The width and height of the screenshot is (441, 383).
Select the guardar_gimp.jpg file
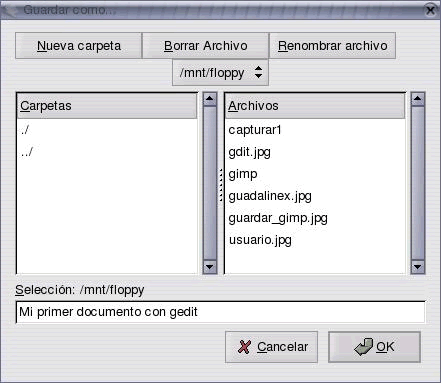point(315,218)
